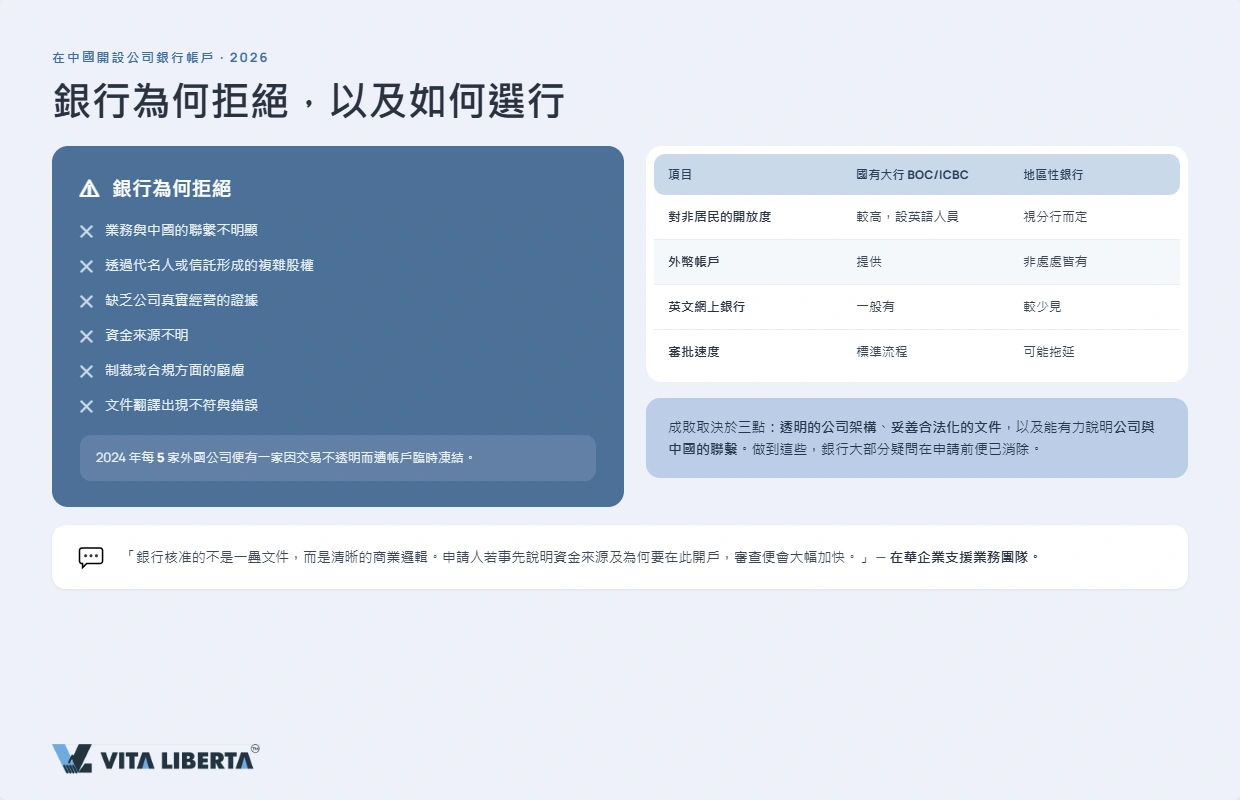This screenshot has width=1240, height=800.
Task: Click the text 制裁或合規方面的顧慮
Action: pyautogui.click(x=175, y=370)
